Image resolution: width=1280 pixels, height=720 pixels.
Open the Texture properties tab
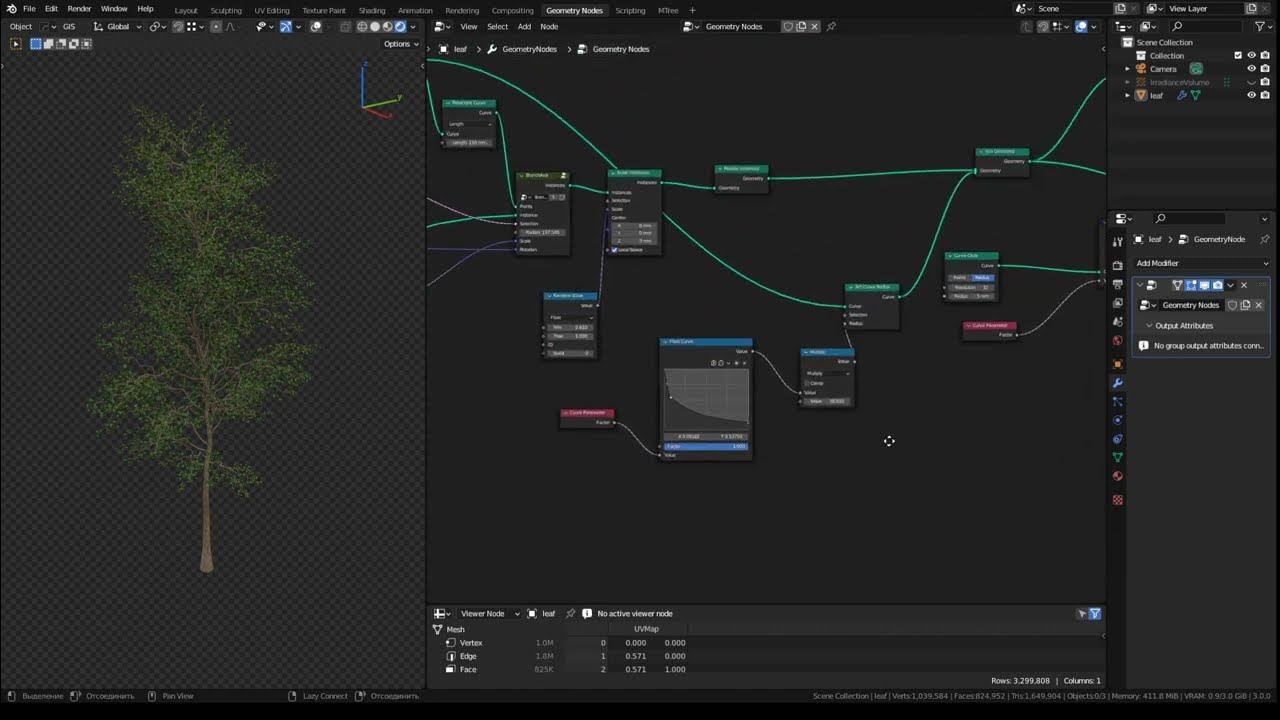[1117, 499]
